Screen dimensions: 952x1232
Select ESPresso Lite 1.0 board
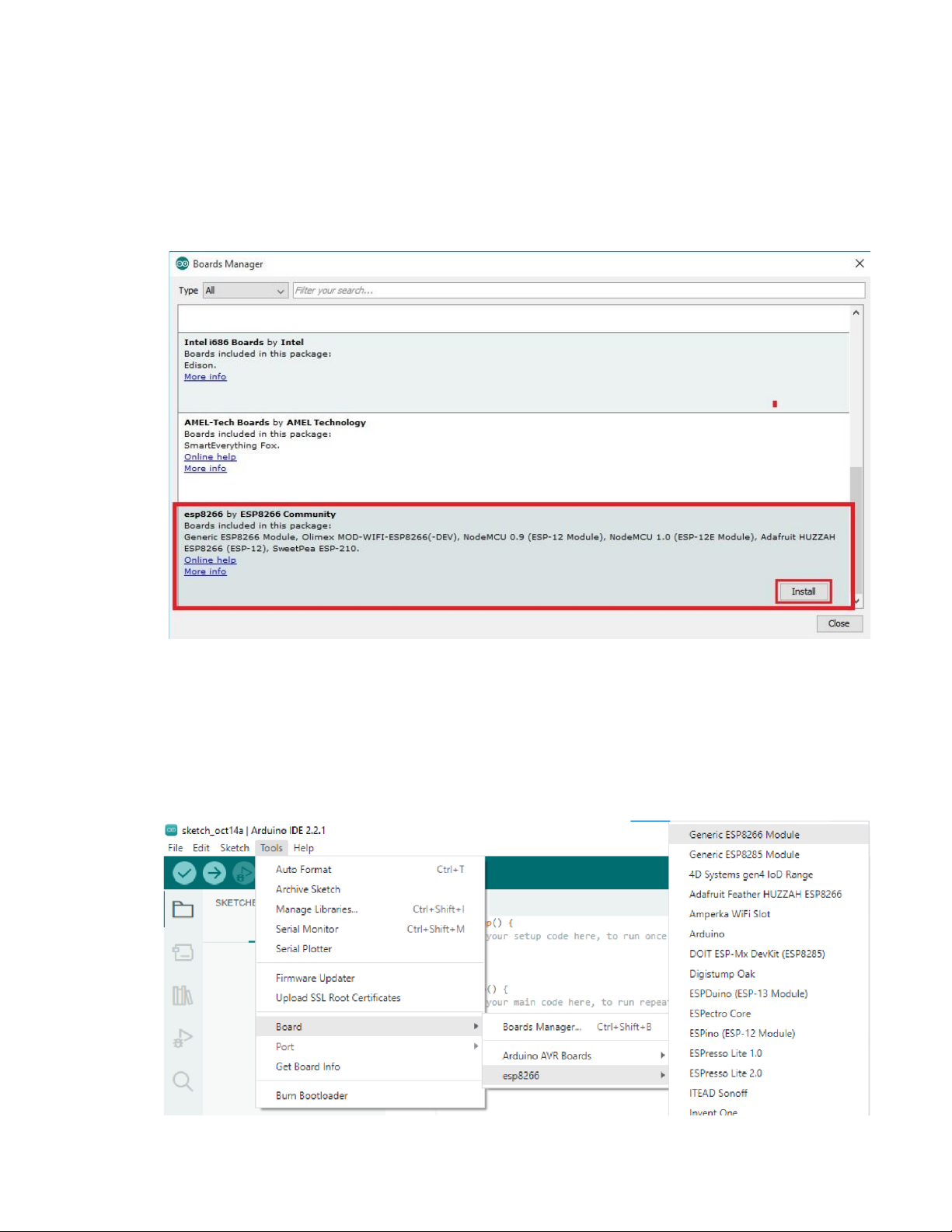click(769, 1053)
